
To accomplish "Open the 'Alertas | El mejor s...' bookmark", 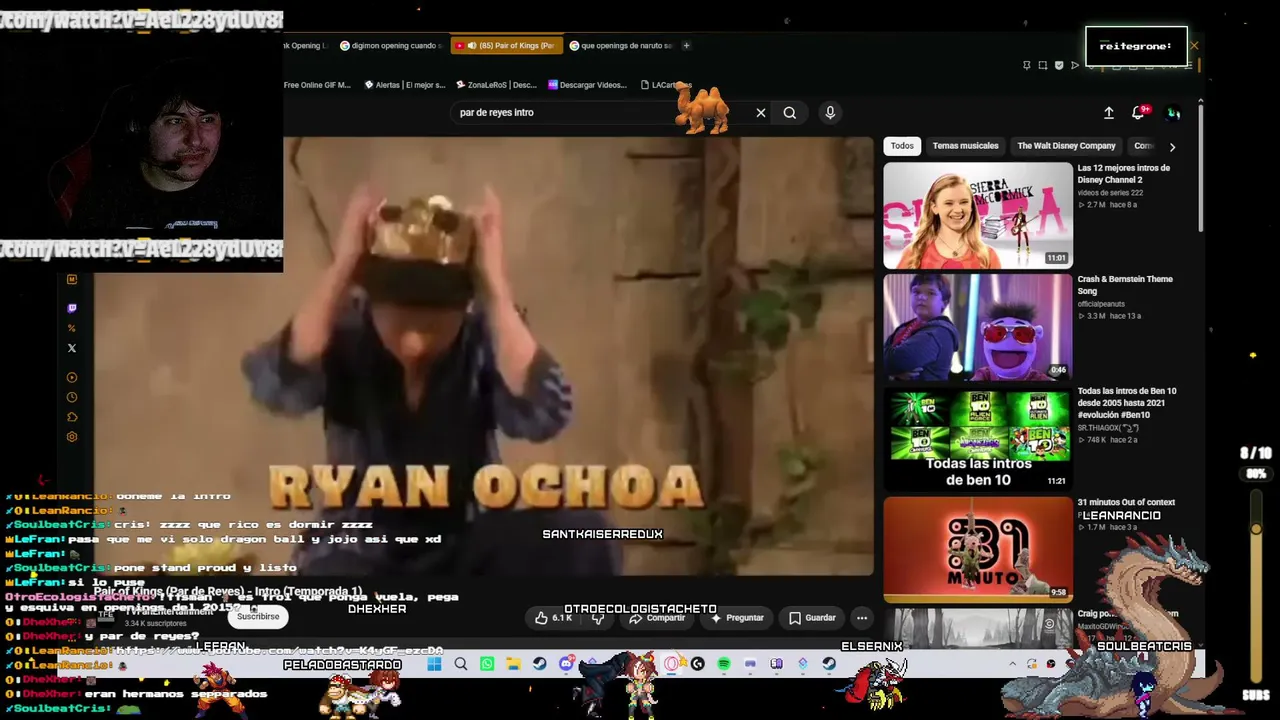I will point(405,85).
